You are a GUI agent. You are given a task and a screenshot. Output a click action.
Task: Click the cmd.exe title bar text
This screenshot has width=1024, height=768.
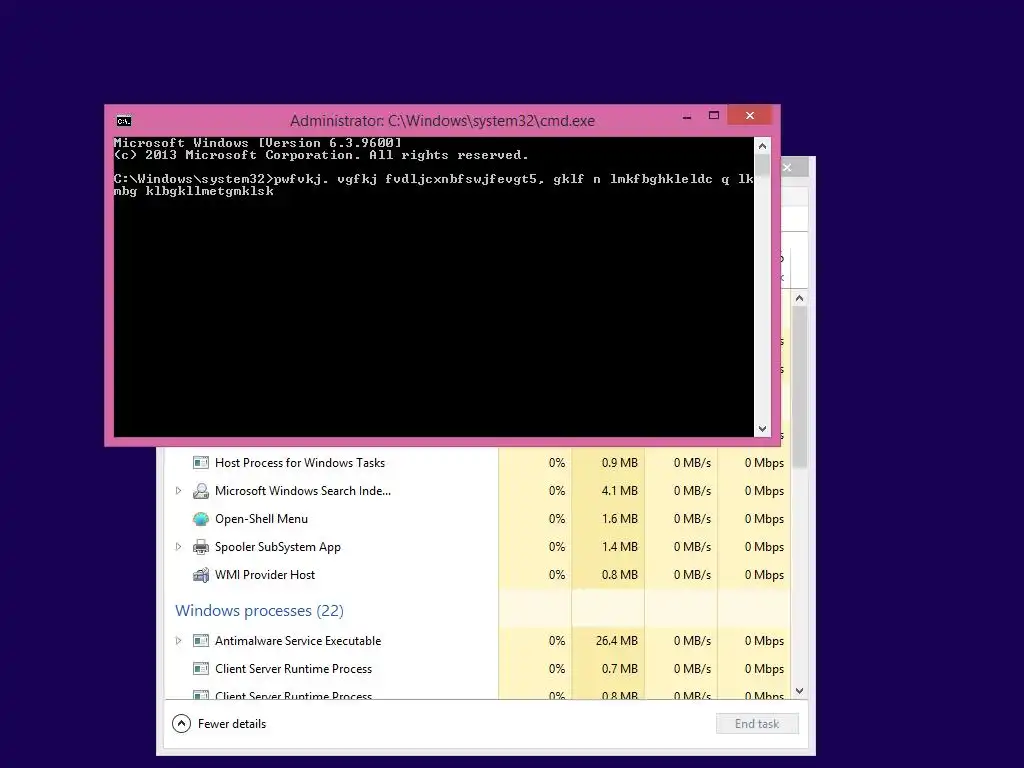[442, 121]
